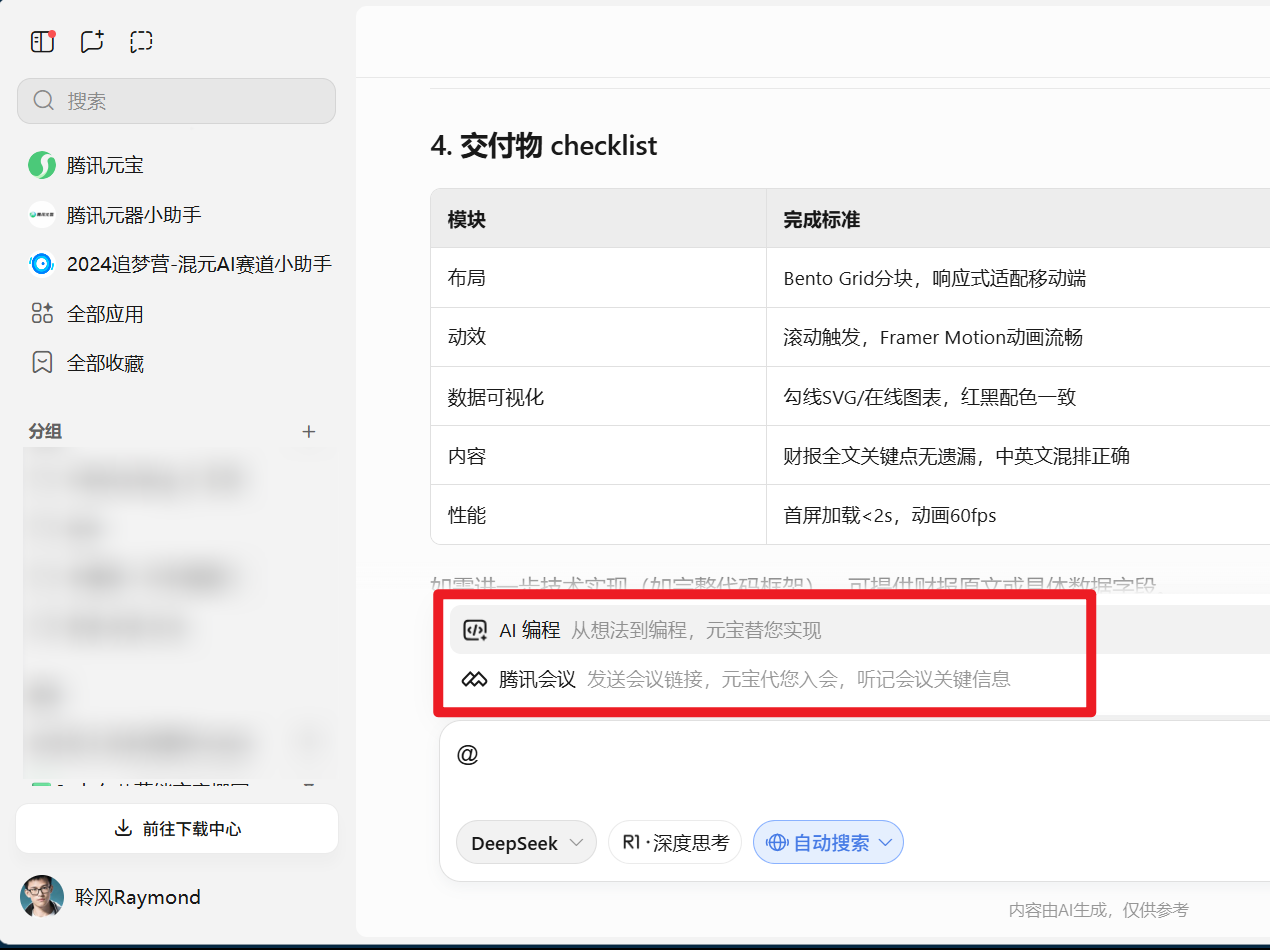Click the cell starting with 勾线SVG/在线图表
1270x950 pixels.
(1018, 397)
